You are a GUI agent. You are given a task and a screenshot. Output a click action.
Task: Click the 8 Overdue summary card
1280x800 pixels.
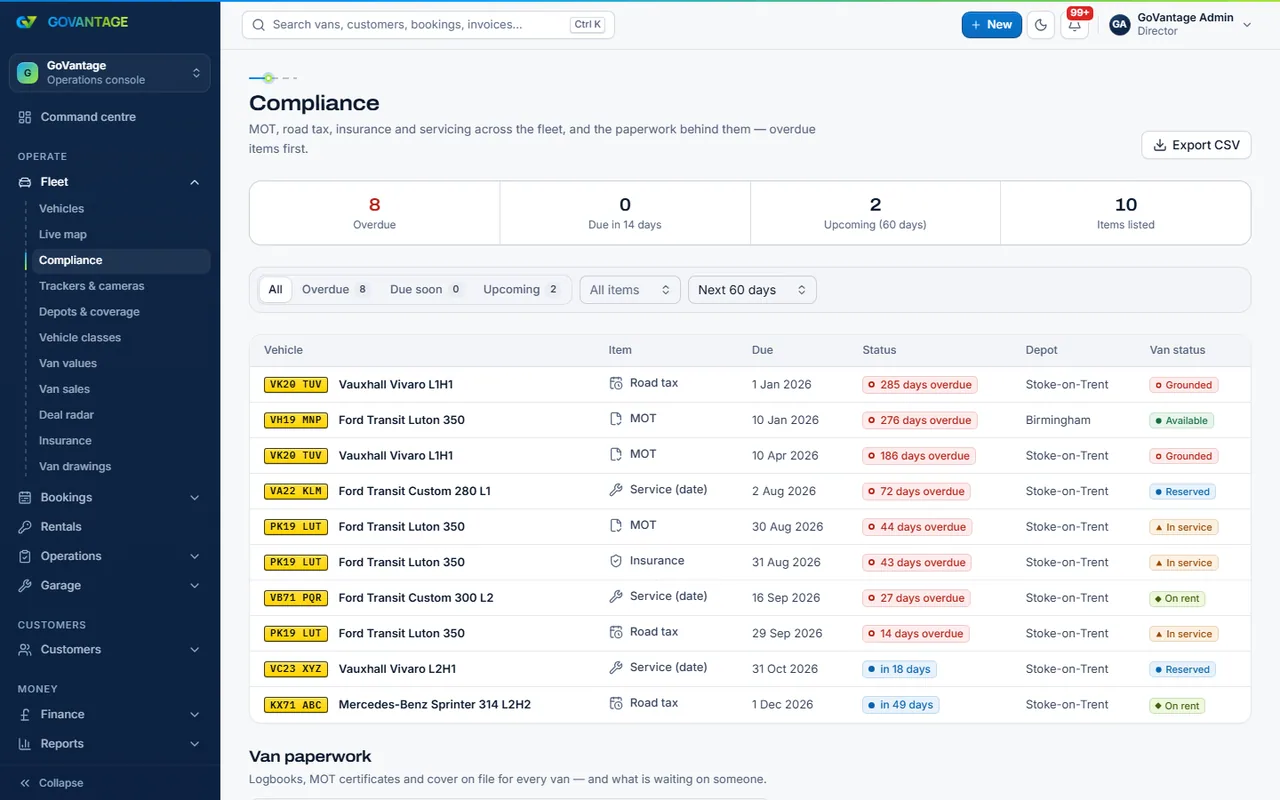(375, 213)
